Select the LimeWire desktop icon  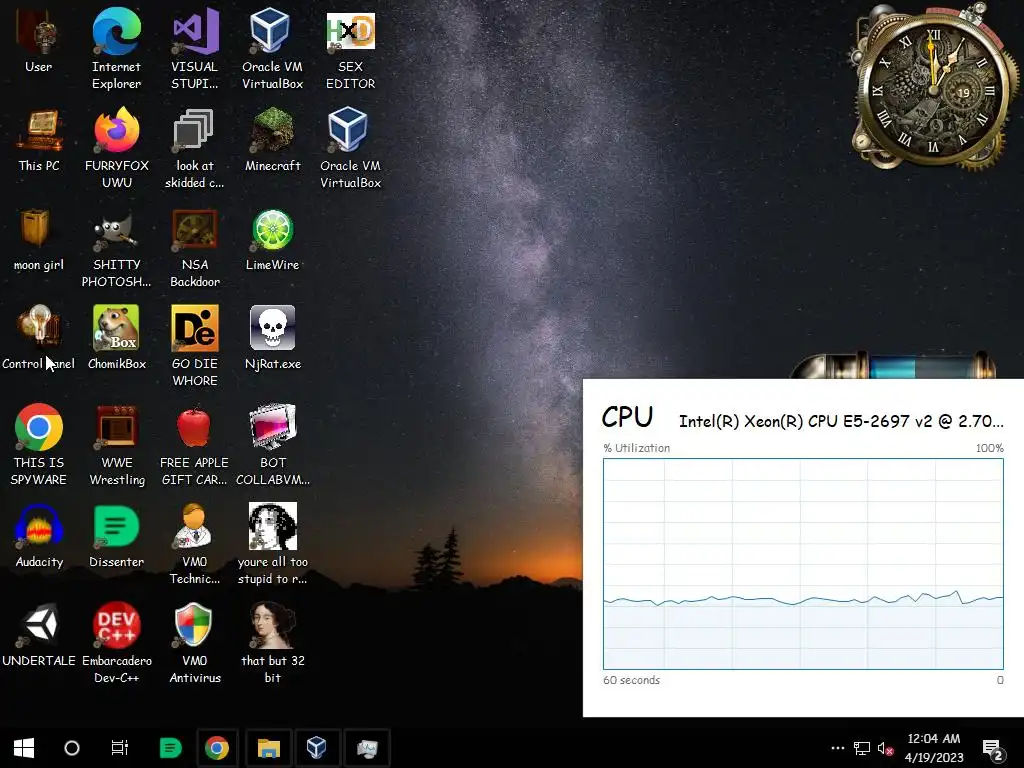tap(272, 240)
